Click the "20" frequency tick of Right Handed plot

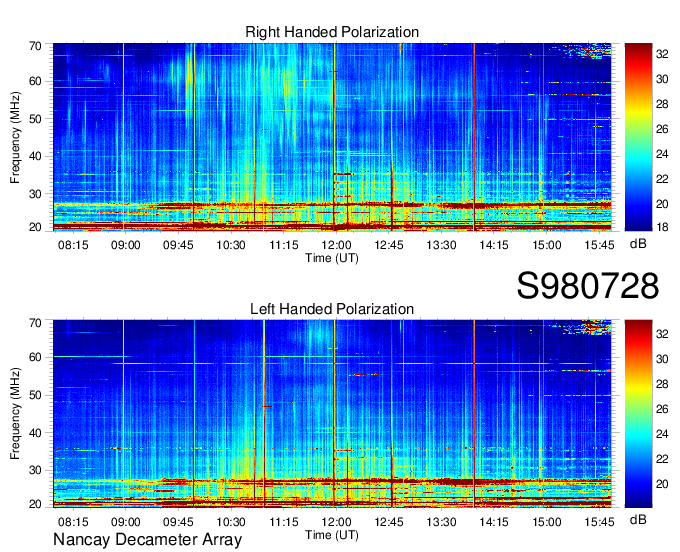(x=35, y=227)
